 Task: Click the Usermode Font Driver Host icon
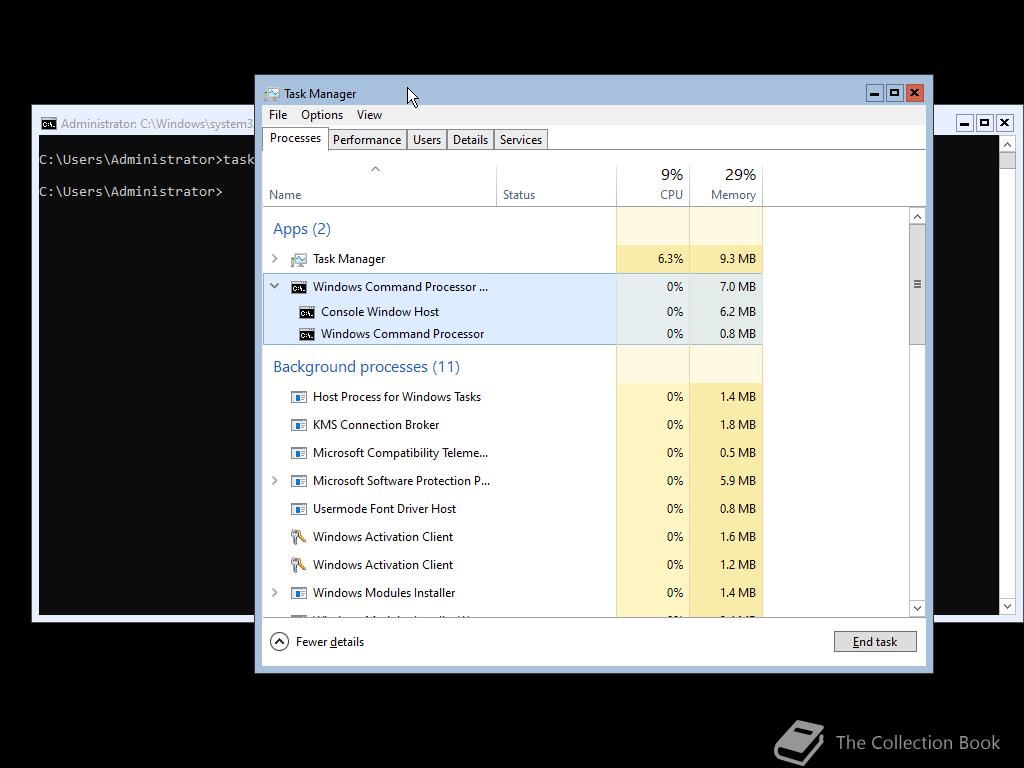[298, 509]
